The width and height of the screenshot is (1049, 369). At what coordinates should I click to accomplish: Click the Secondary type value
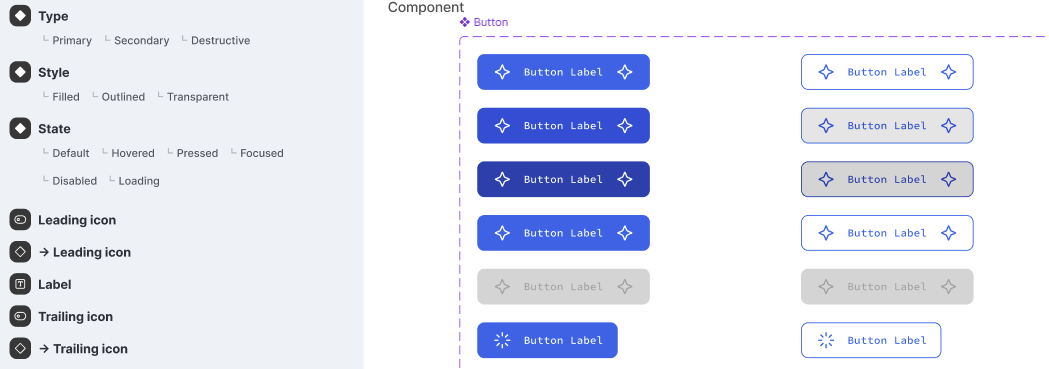(x=141, y=41)
